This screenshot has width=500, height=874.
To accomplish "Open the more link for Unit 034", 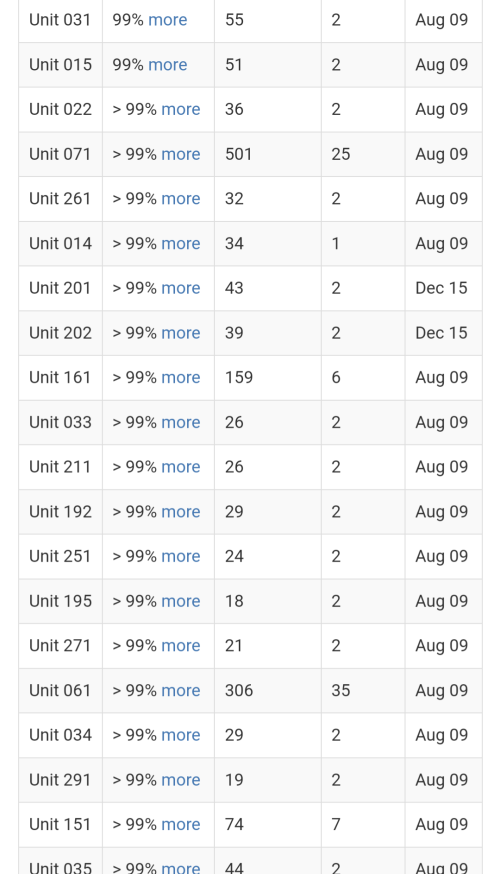I will (x=181, y=735).
